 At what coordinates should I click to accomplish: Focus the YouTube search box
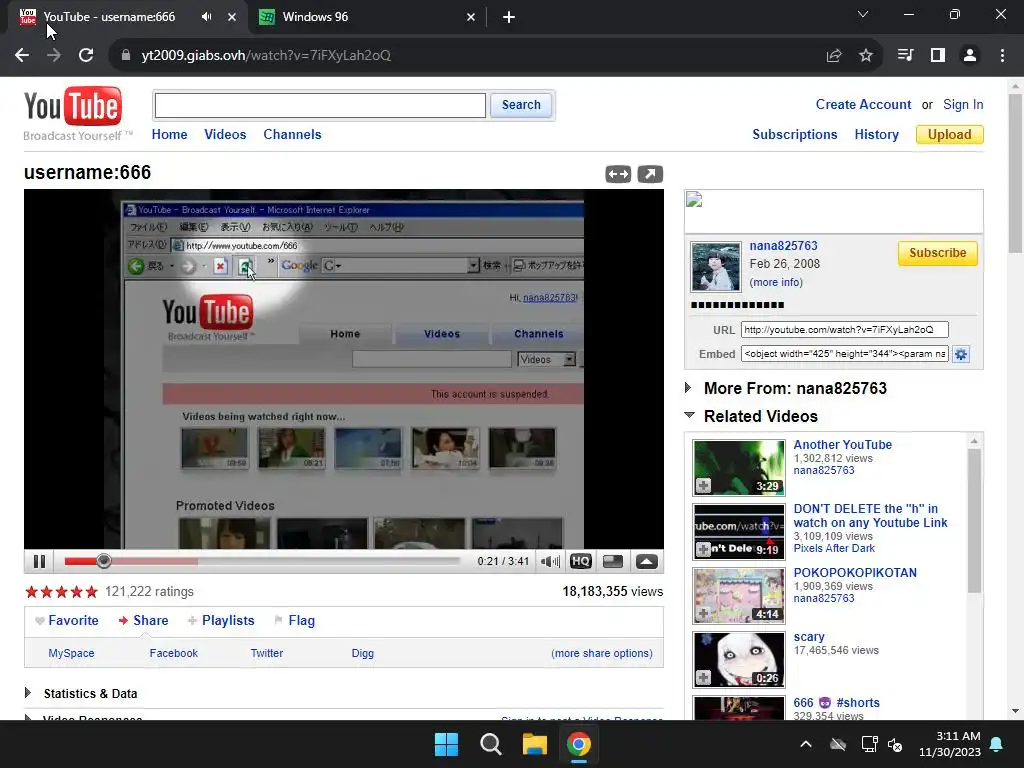click(320, 105)
